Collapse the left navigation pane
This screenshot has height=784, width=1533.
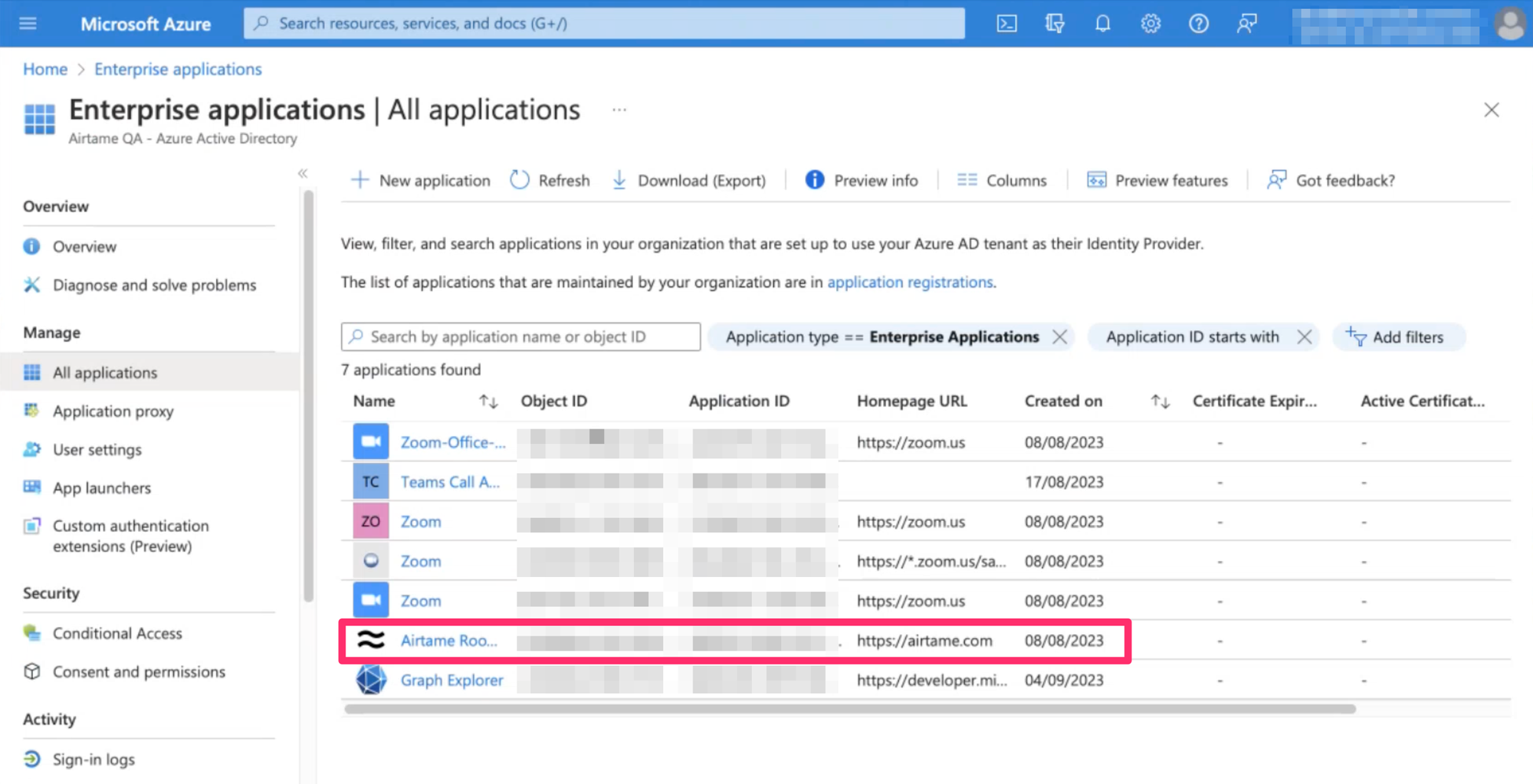point(303,174)
